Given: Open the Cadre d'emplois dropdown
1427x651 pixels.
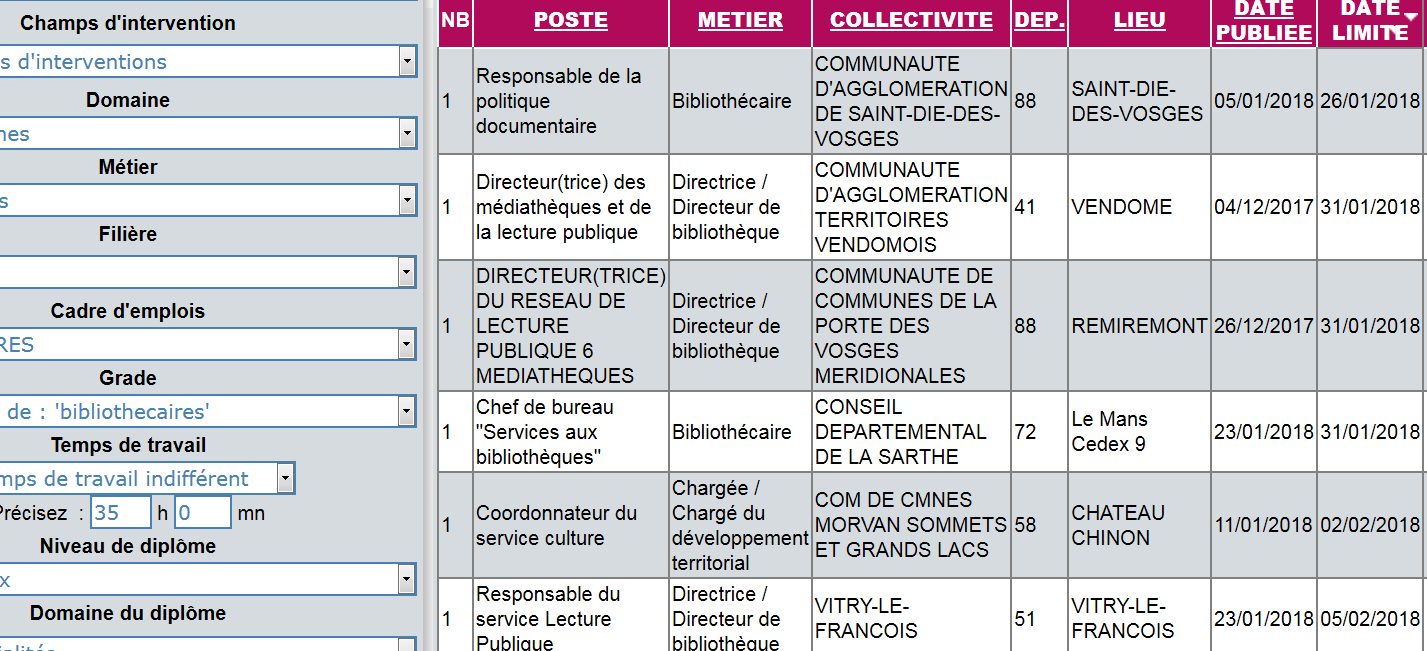Looking at the screenshot, I should tap(207, 344).
